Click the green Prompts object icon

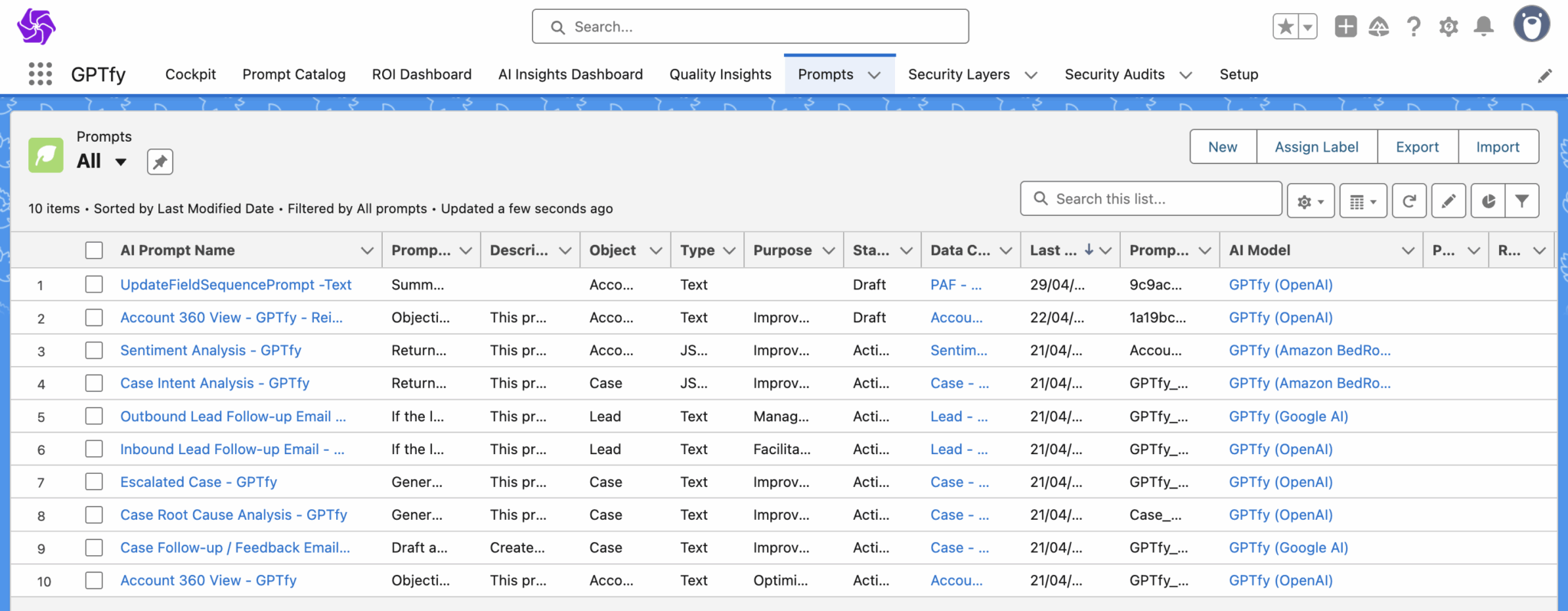pyautogui.click(x=46, y=155)
